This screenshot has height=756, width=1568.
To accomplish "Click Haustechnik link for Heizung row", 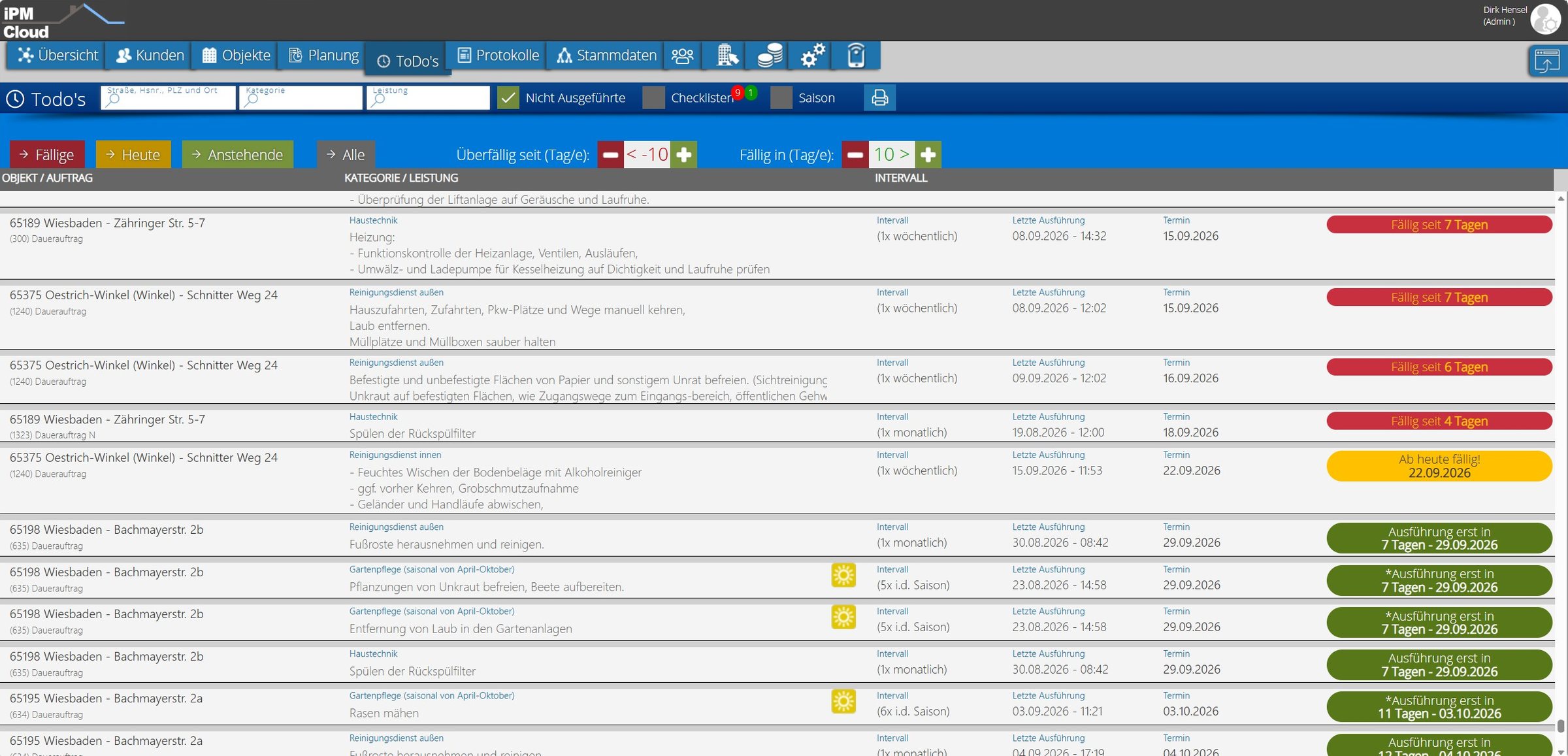I will coord(373,220).
